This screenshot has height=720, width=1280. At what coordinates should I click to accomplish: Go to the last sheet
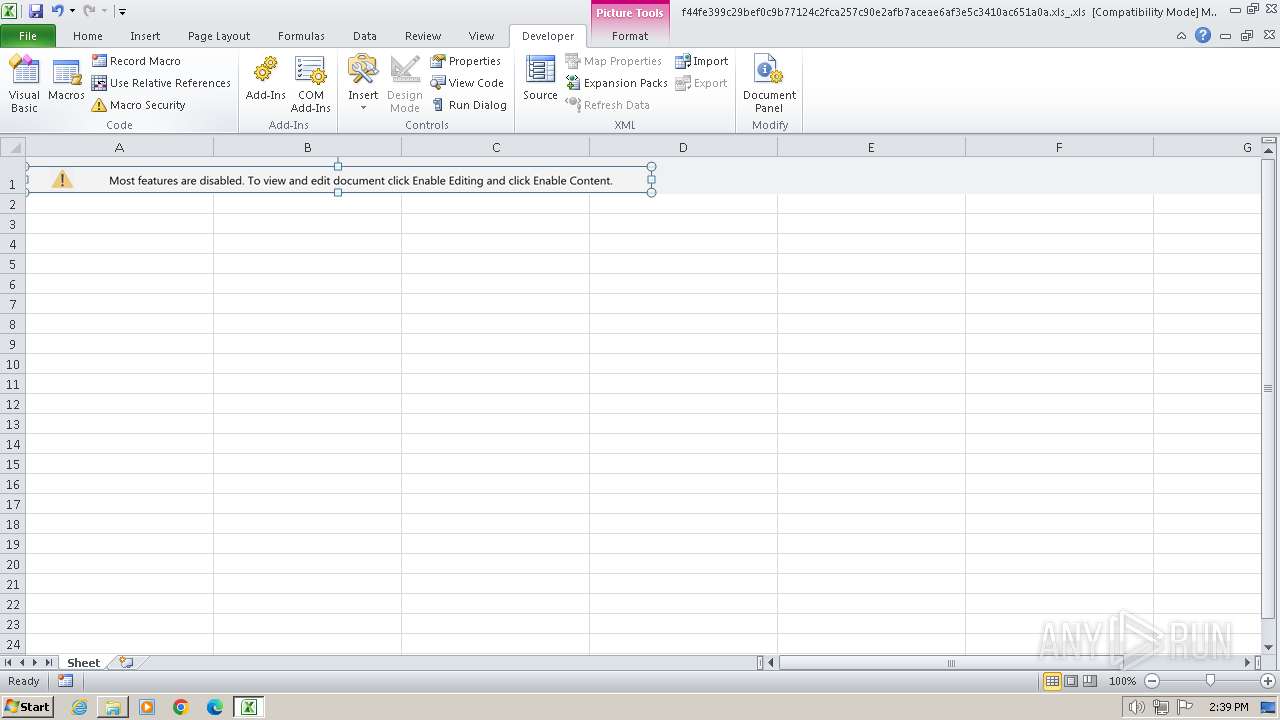pyautogui.click(x=48, y=662)
